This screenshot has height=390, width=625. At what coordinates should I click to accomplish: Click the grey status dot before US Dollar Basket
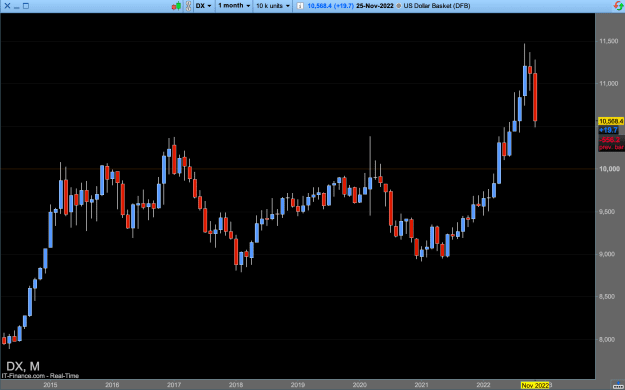[398, 6]
